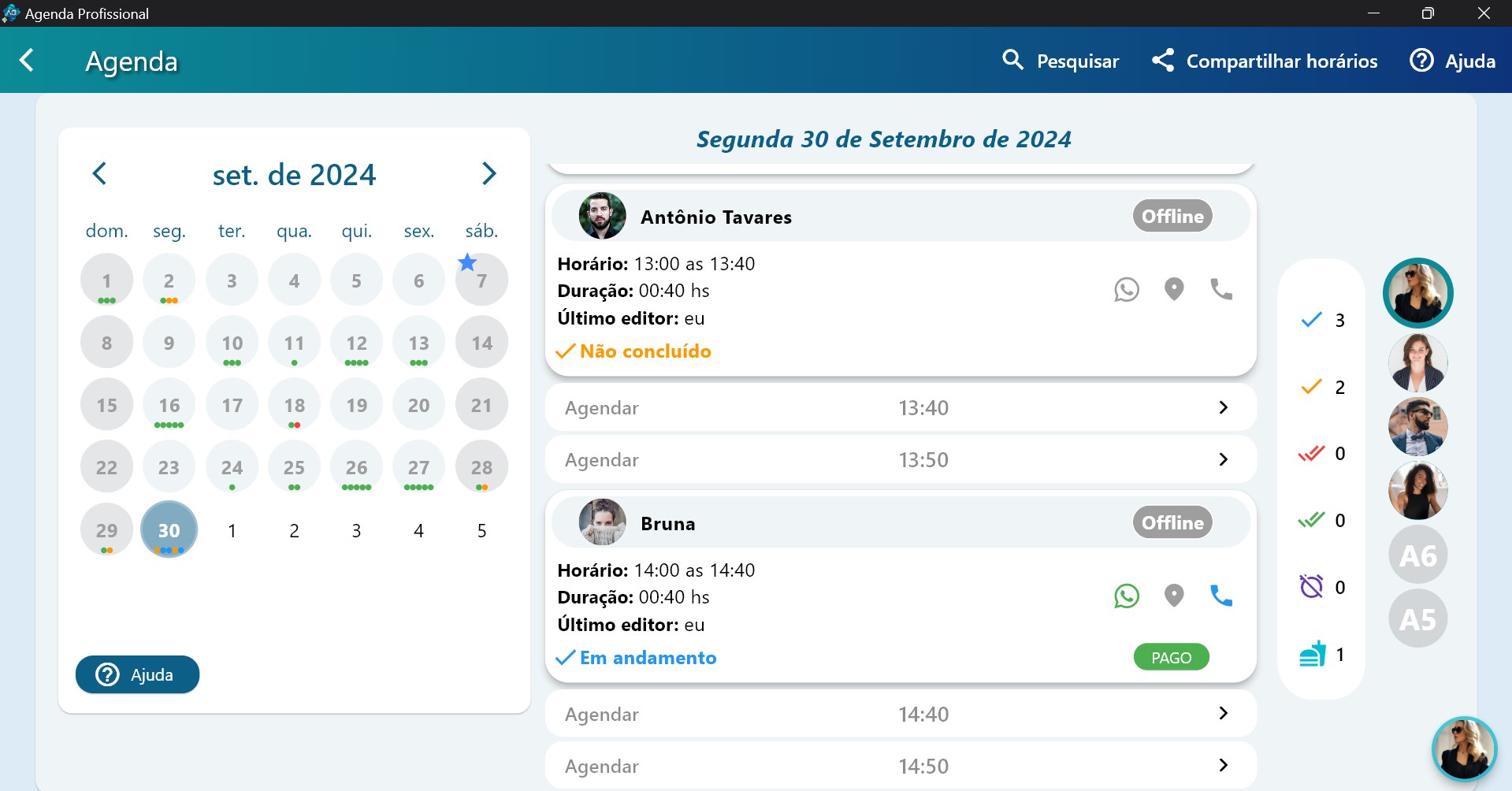Screen dimensions: 1512x791
Task: Select September 16 in calendar
Action: click(169, 405)
